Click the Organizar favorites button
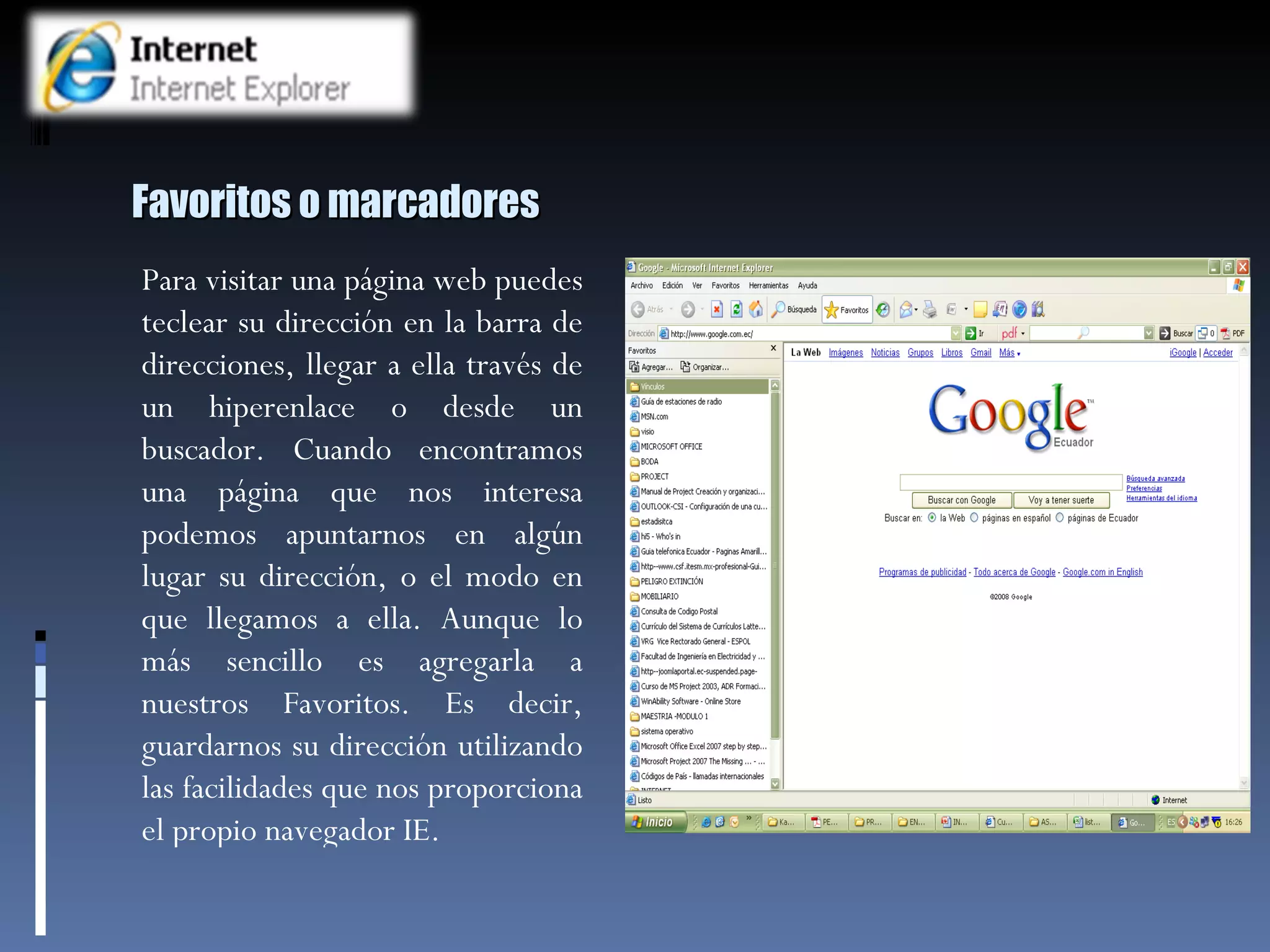The height and width of the screenshot is (952, 1270). coord(705,367)
